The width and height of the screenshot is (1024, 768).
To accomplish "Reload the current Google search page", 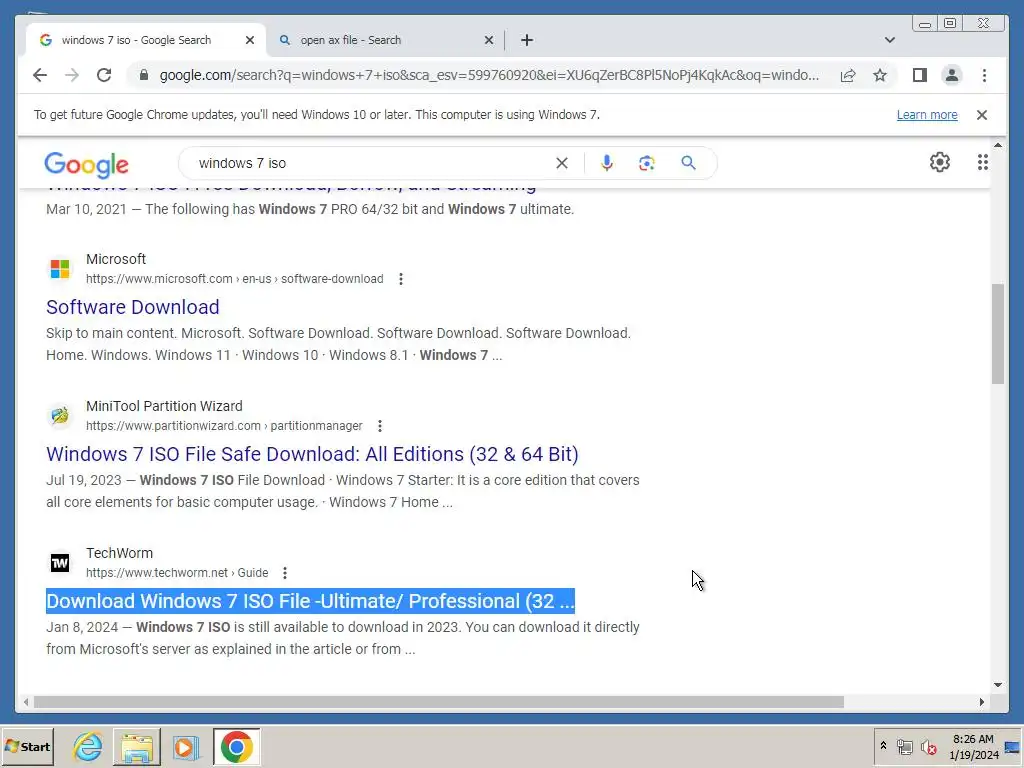I will (104, 75).
